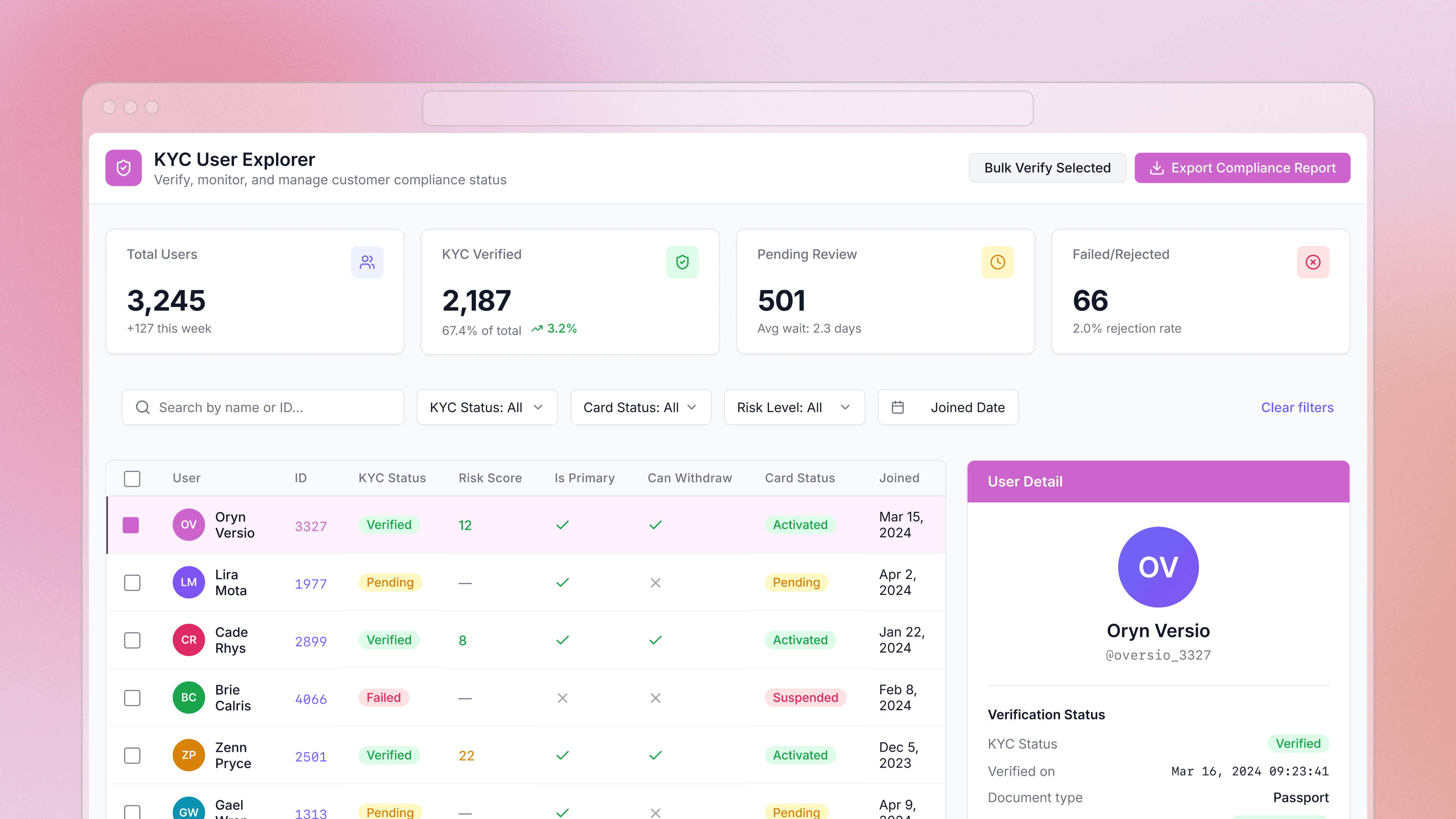
Task: Click the OV avatar in Oryn Versio row
Action: tap(189, 525)
